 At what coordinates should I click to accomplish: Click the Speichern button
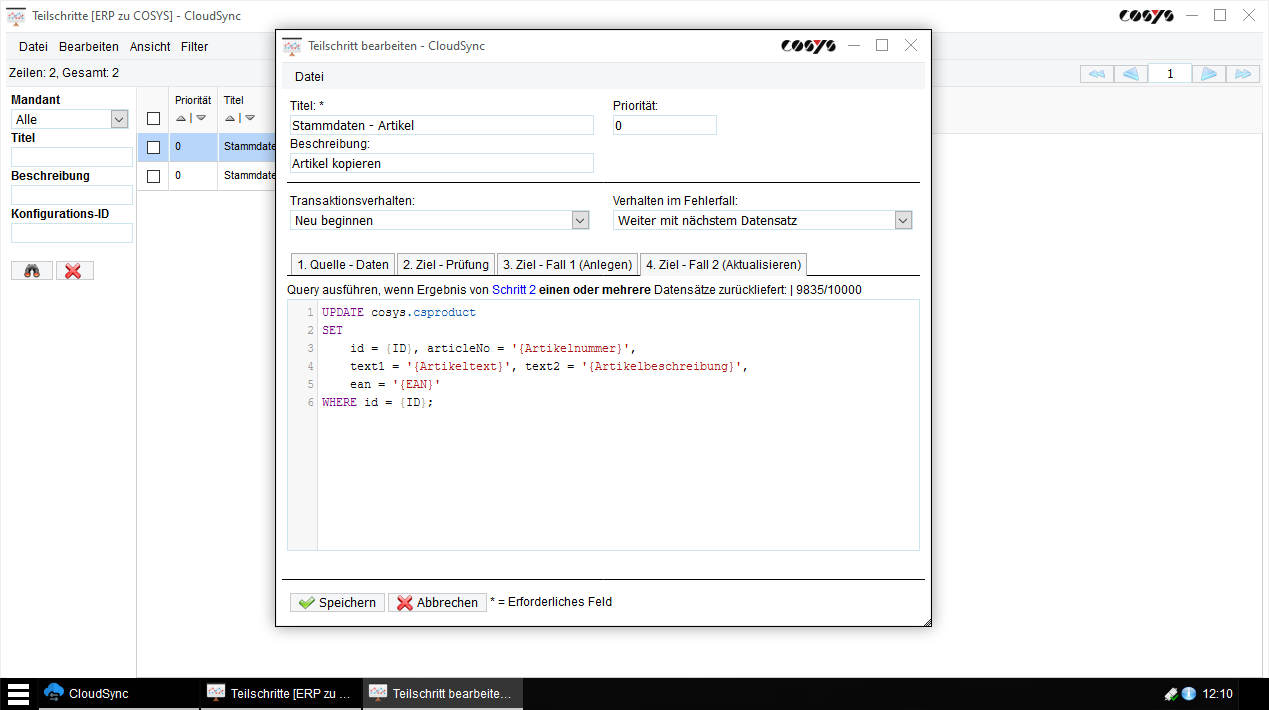click(337, 602)
